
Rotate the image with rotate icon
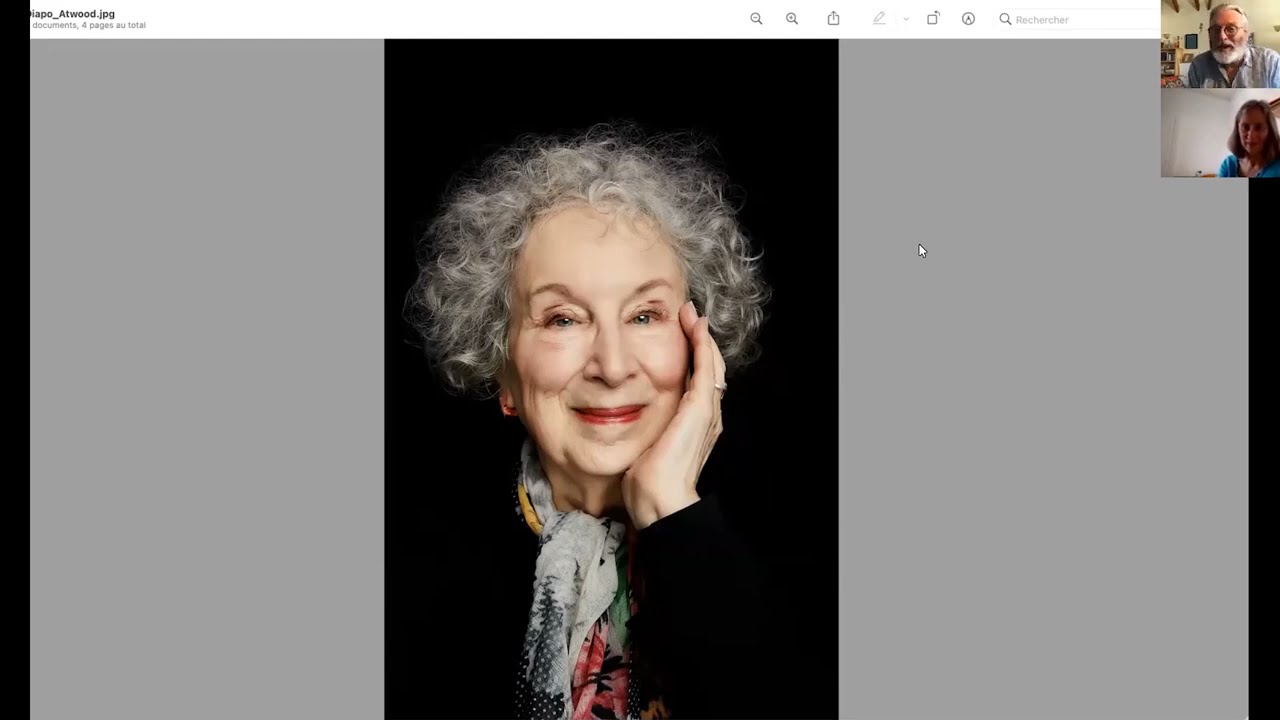[933, 19]
